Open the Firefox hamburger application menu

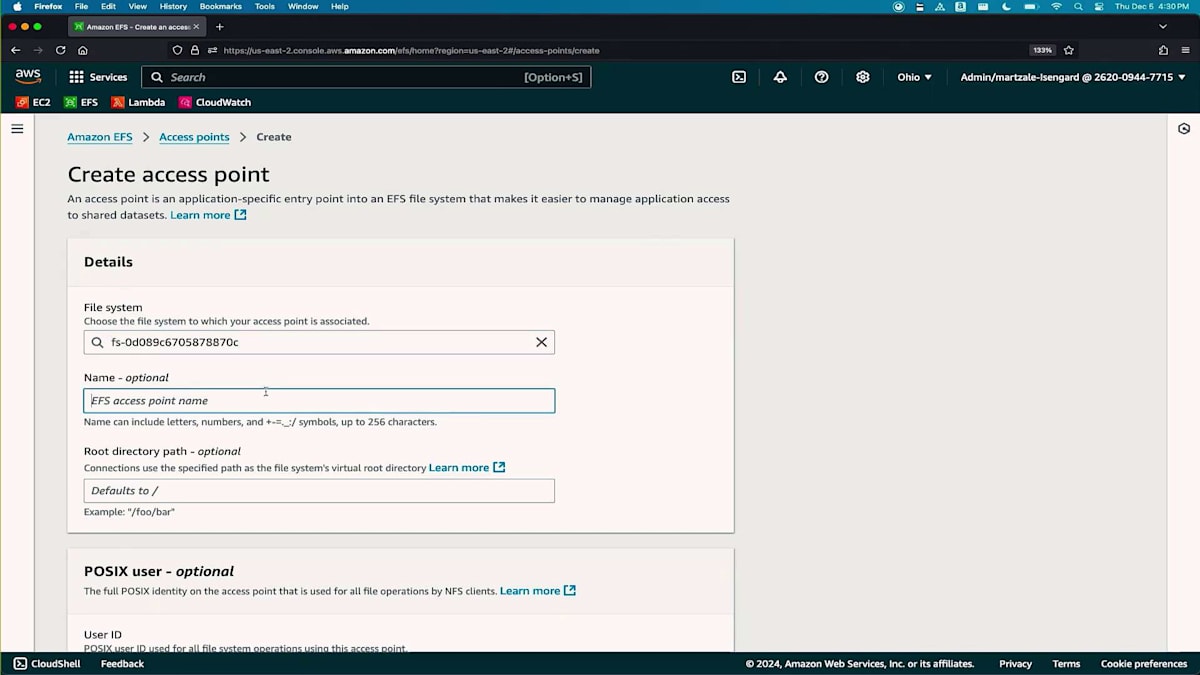1184,50
